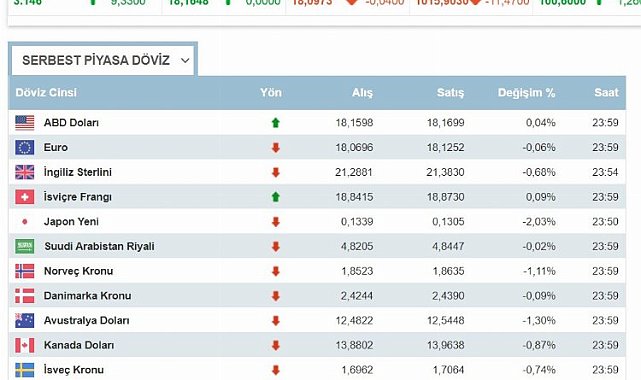Click the Yön column header
The image size is (641, 380).
(x=271, y=92)
